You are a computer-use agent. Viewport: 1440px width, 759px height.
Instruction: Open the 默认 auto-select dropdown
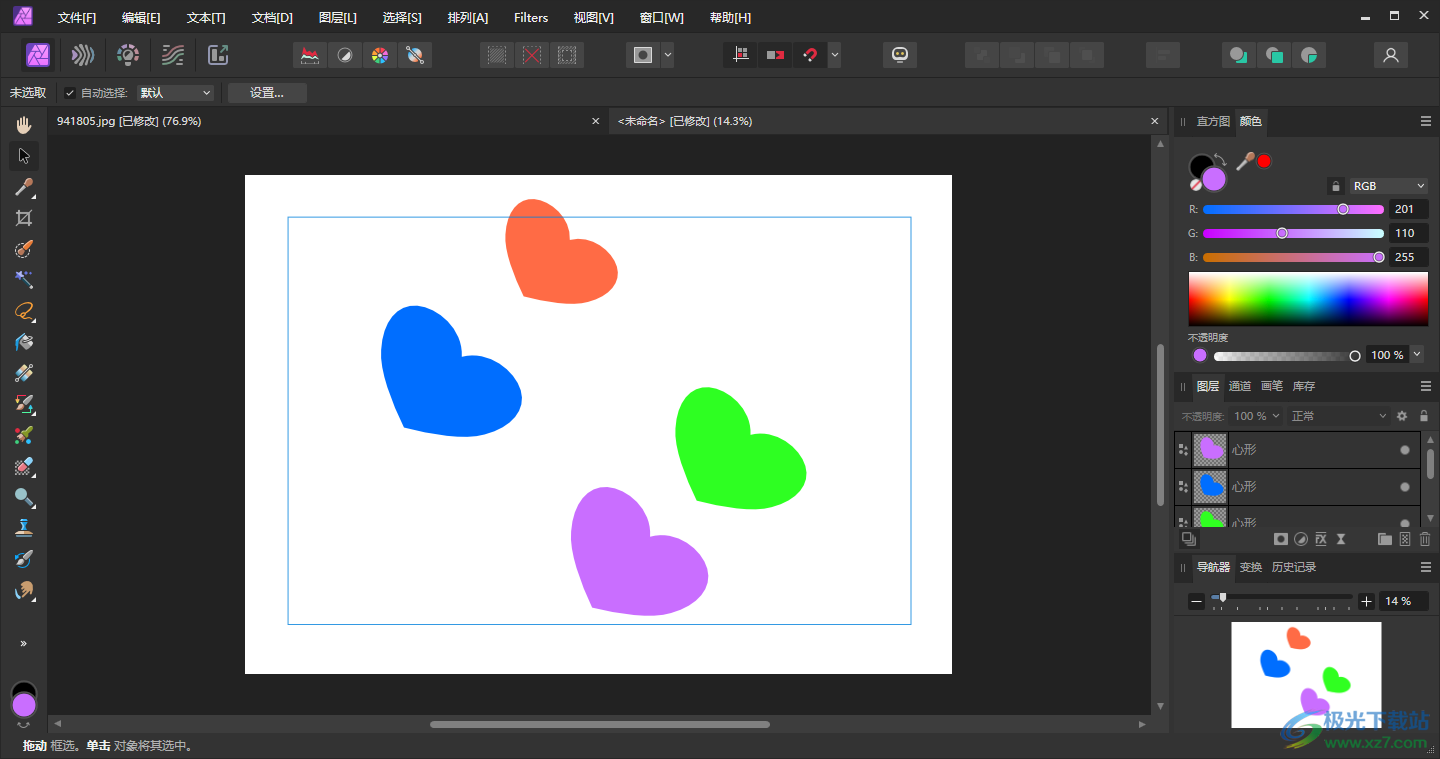click(x=176, y=93)
